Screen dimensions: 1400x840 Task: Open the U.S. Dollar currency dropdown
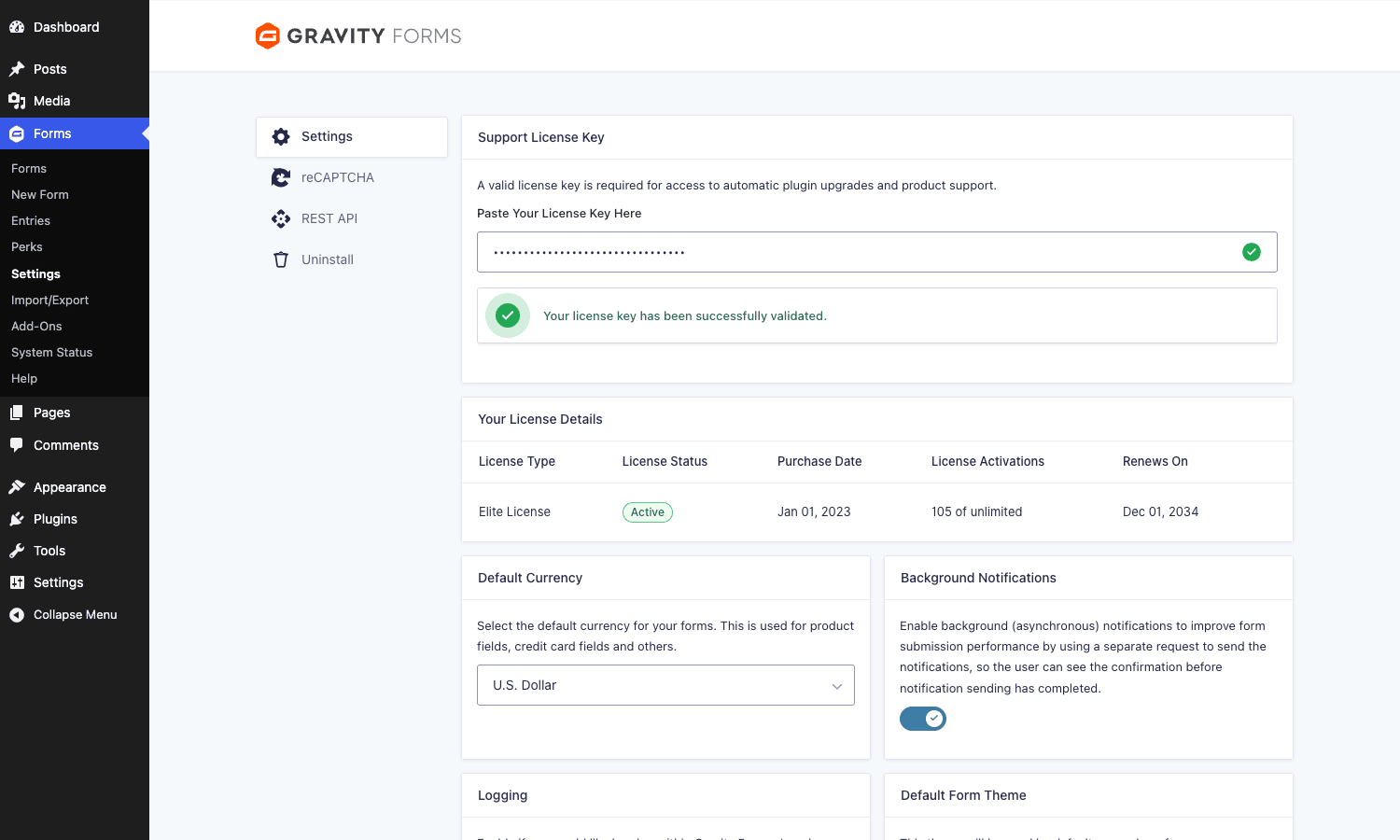[x=665, y=685]
